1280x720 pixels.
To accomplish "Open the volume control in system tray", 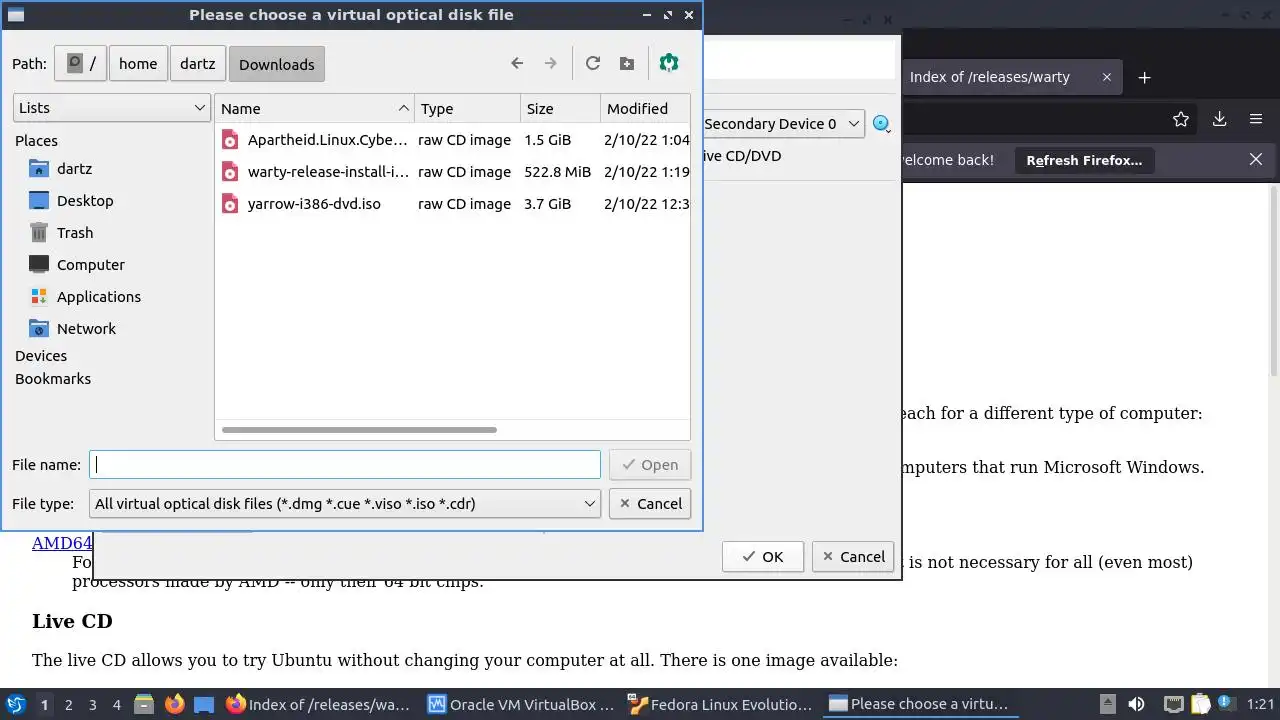I will click(1136, 704).
